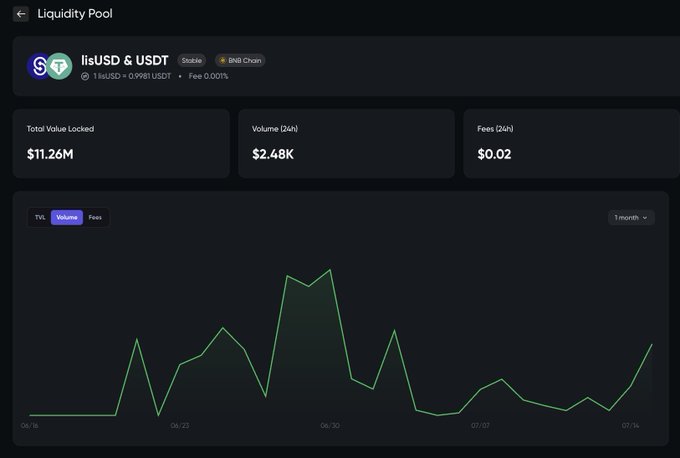Open the 1 month timeframe dropdown
The image size is (680, 458).
point(631,218)
